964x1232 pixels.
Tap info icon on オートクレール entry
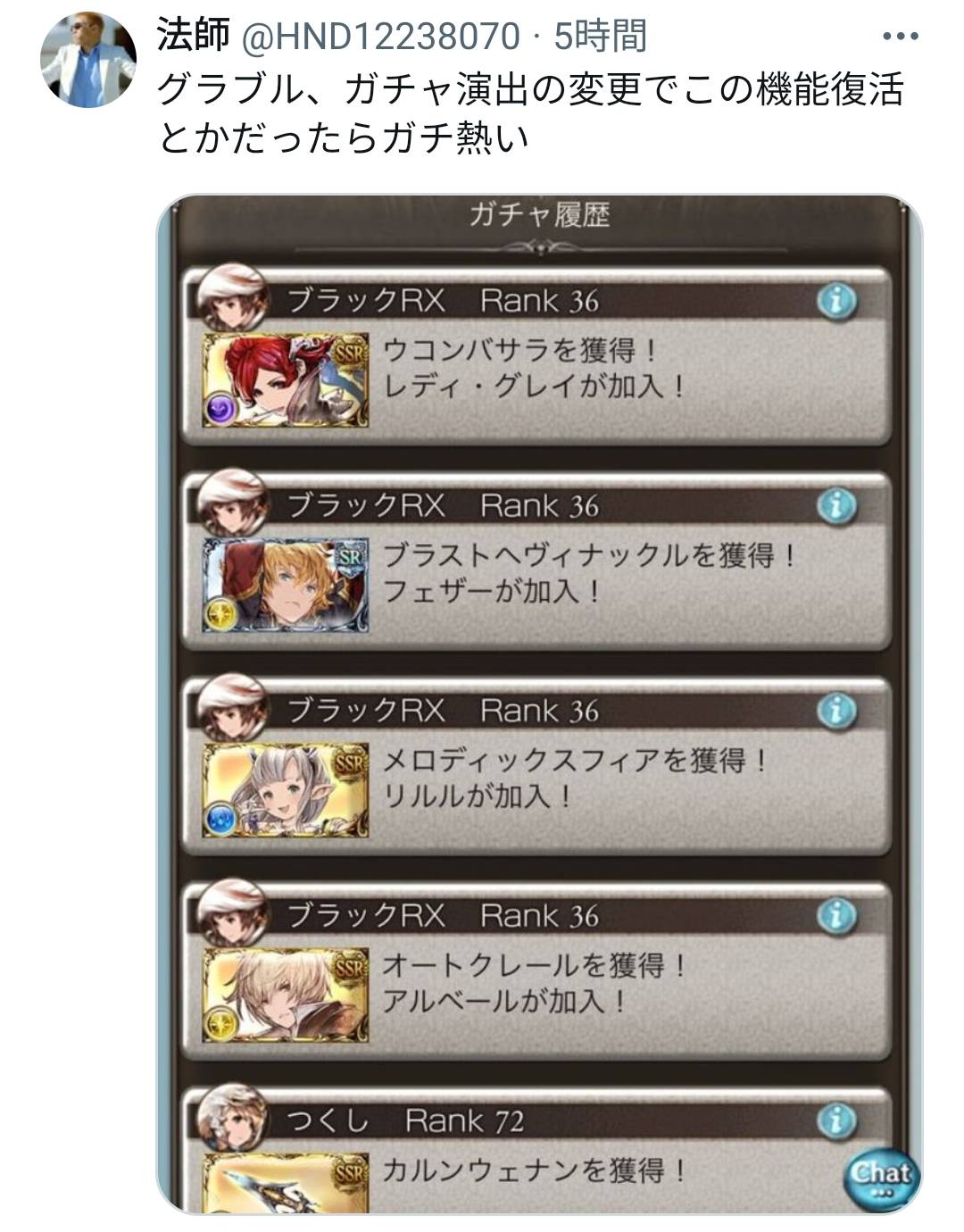point(836,916)
